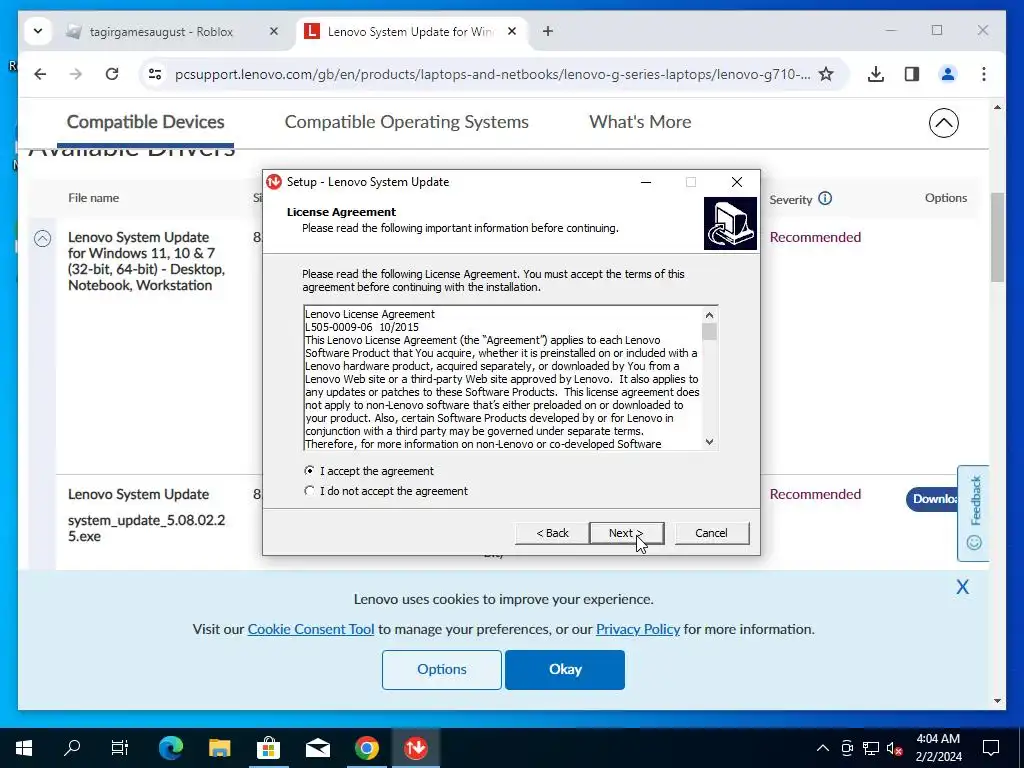Click the license text scroll up arrow
The height and width of the screenshot is (768, 1024).
pyautogui.click(x=709, y=315)
